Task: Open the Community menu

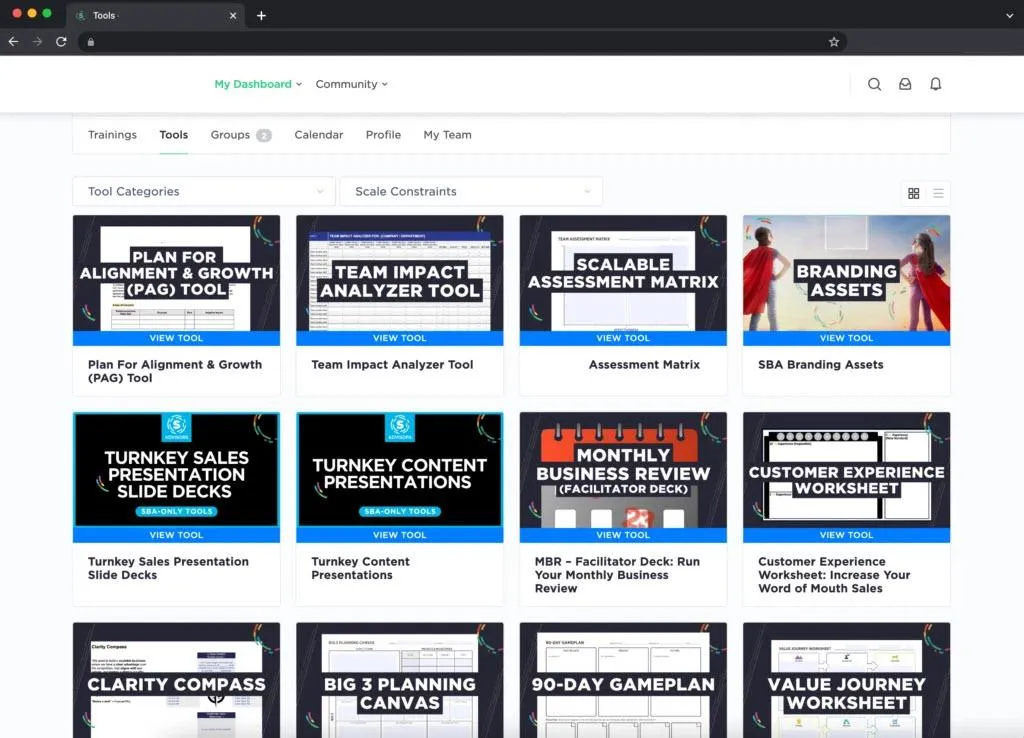Action: pyautogui.click(x=351, y=84)
